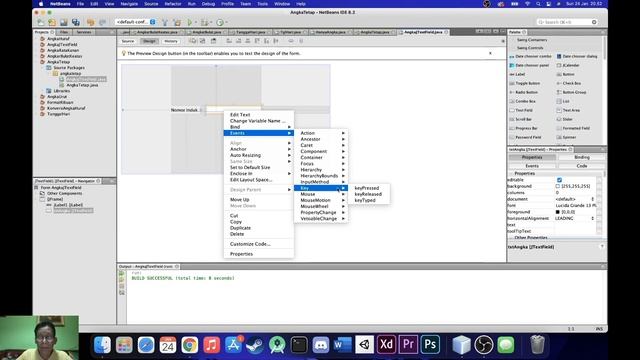
Task: Click the Profile Project toolbar icon
Action: [220, 22]
